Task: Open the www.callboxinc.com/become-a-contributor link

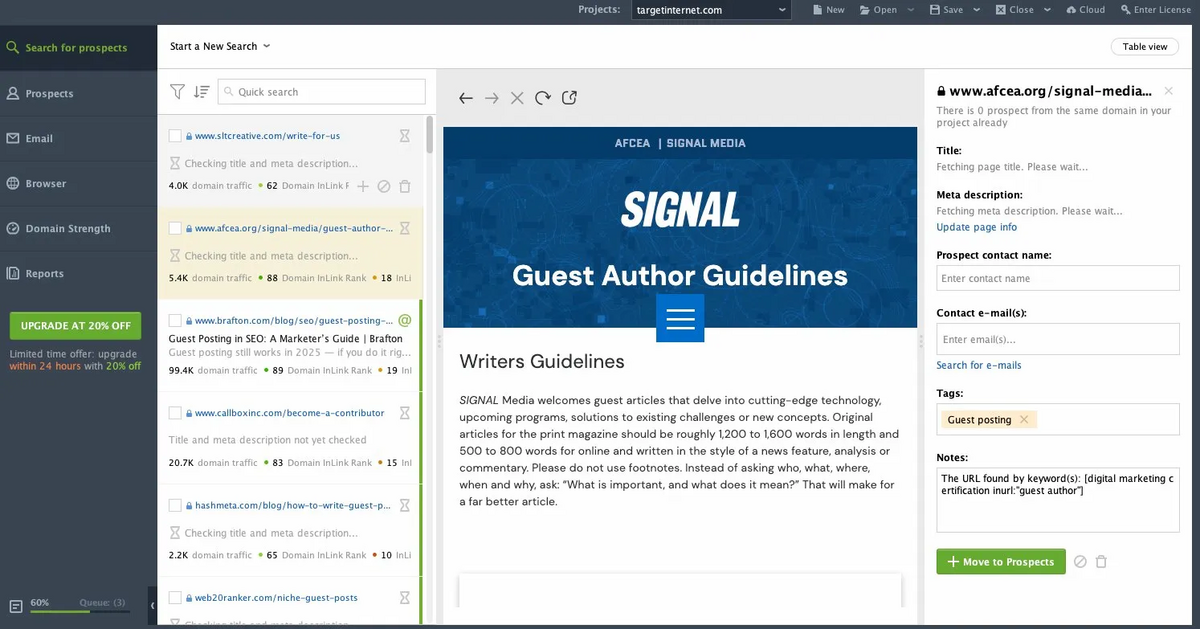Action: click(290, 413)
